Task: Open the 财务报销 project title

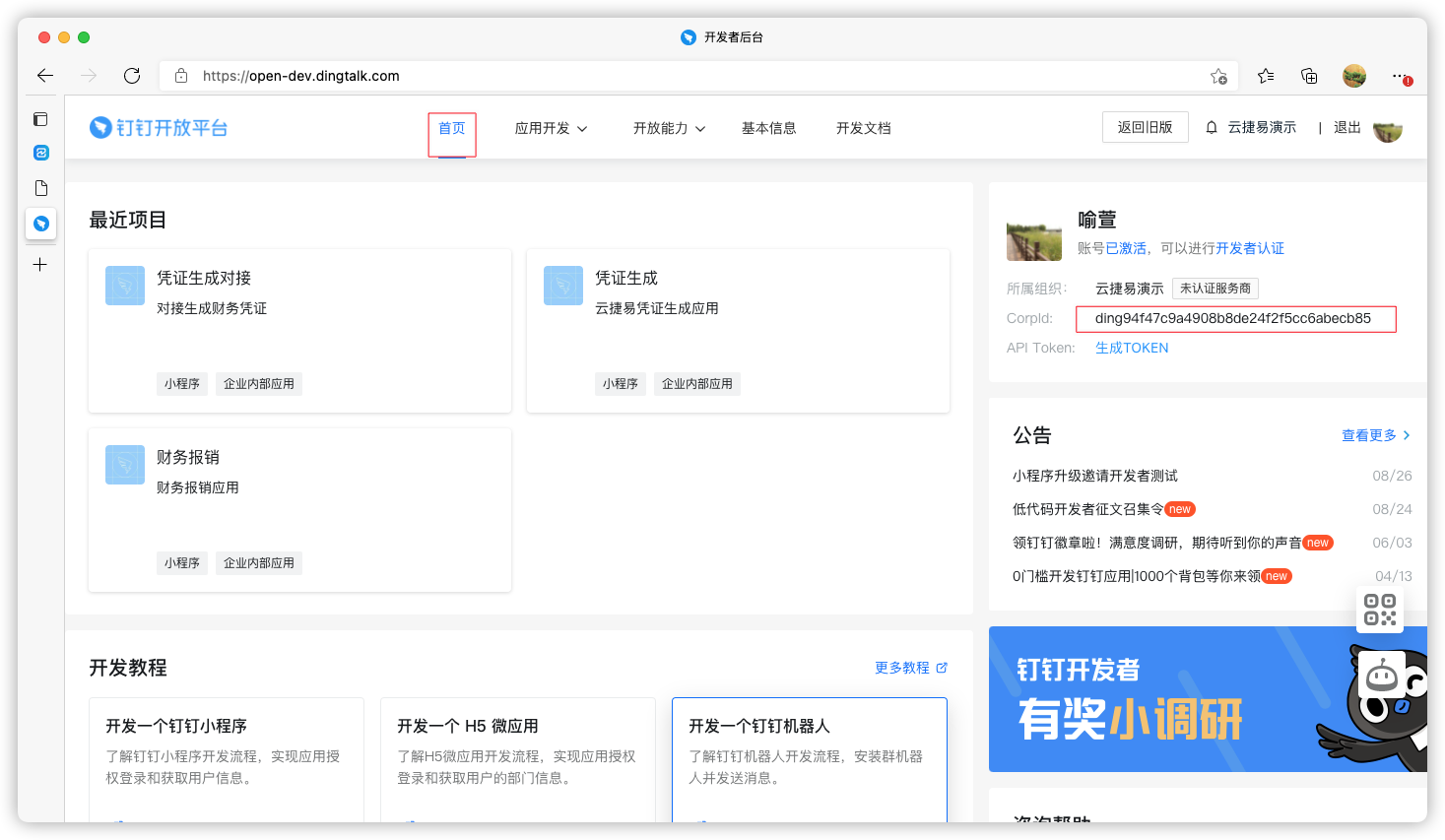Action: pyautogui.click(x=188, y=457)
